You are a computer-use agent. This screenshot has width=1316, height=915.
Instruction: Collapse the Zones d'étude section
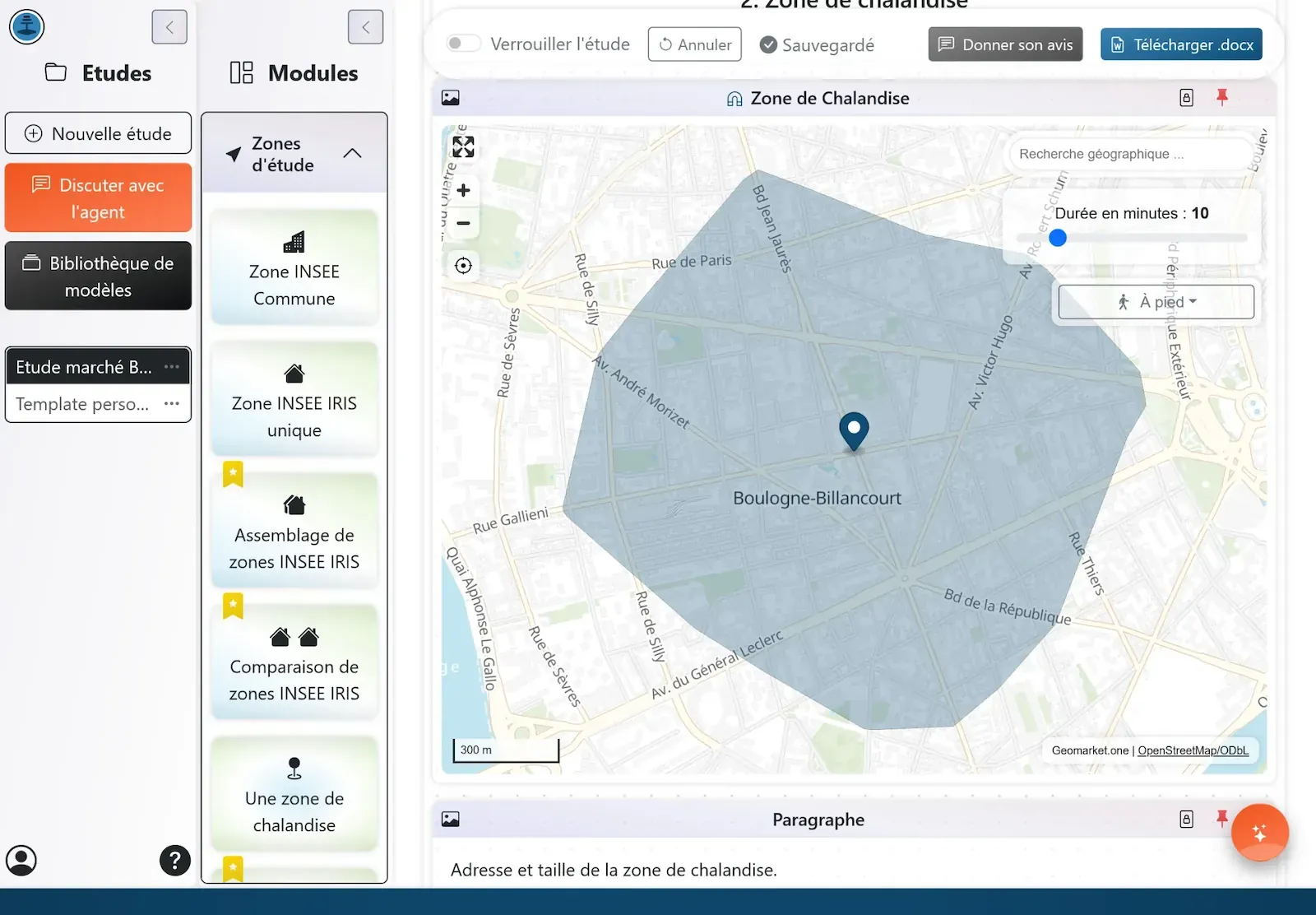point(352,154)
